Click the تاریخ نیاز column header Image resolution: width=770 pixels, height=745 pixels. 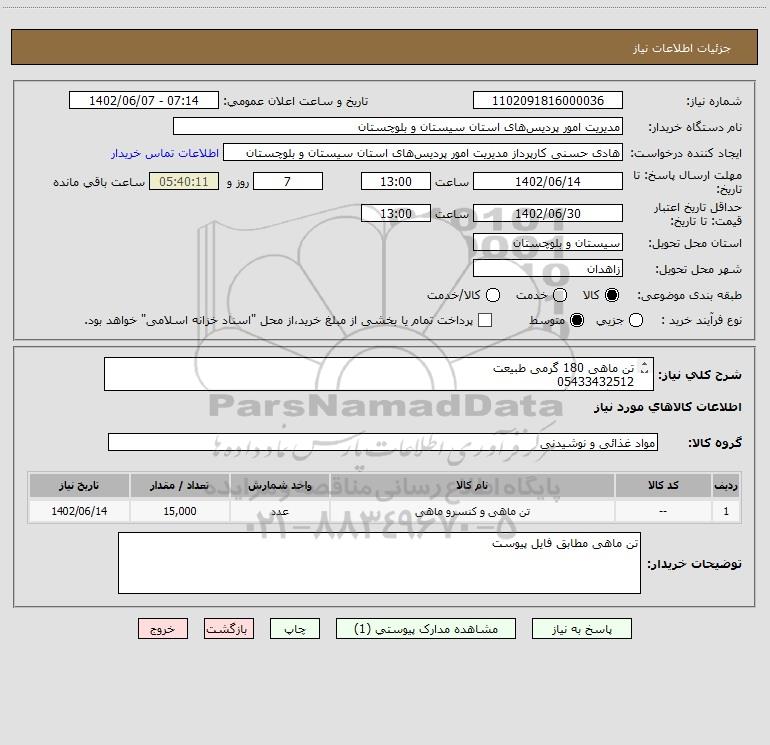tap(79, 486)
